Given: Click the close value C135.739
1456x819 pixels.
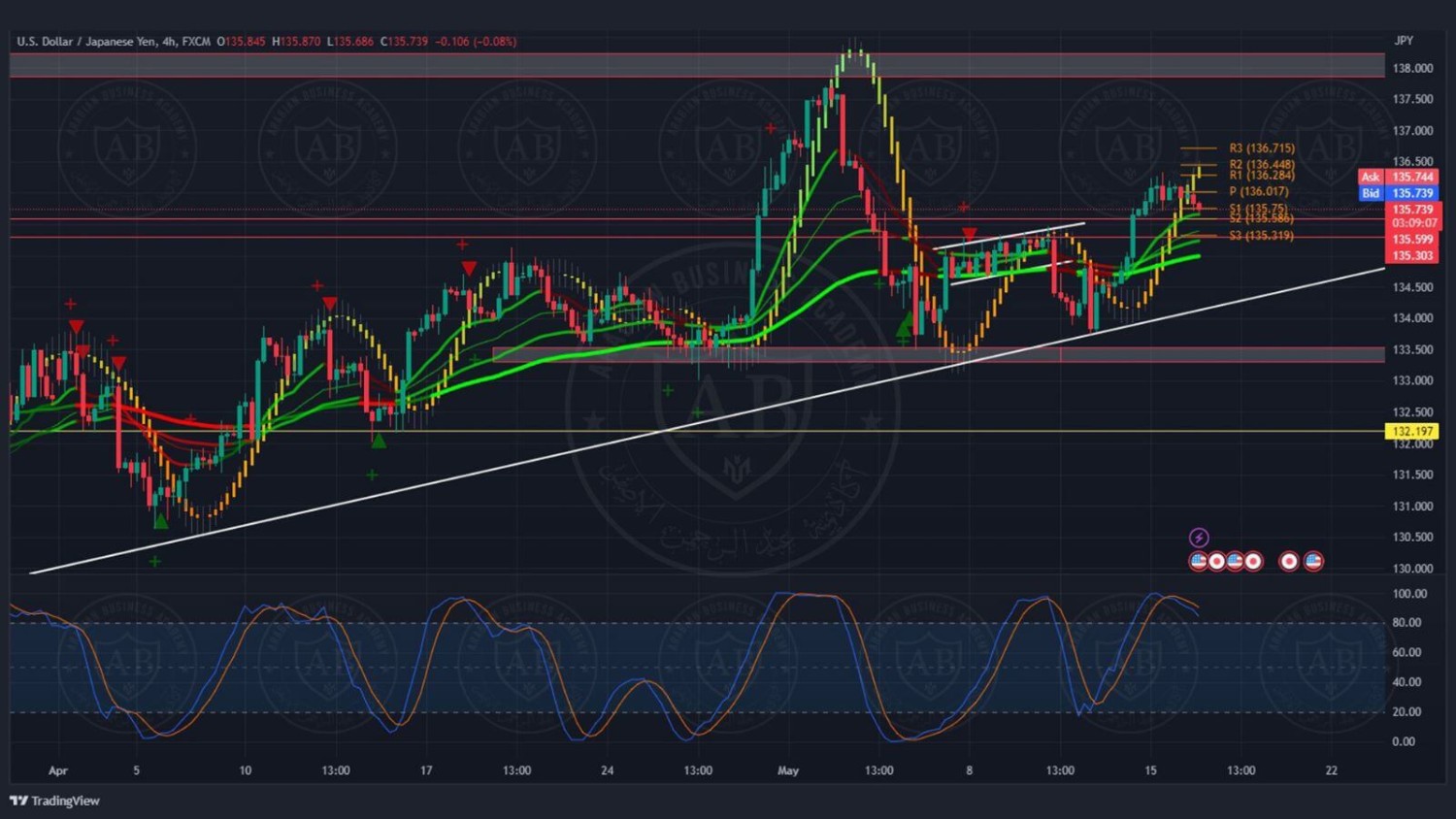Looking at the screenshot, I should [x=404, y=42].
